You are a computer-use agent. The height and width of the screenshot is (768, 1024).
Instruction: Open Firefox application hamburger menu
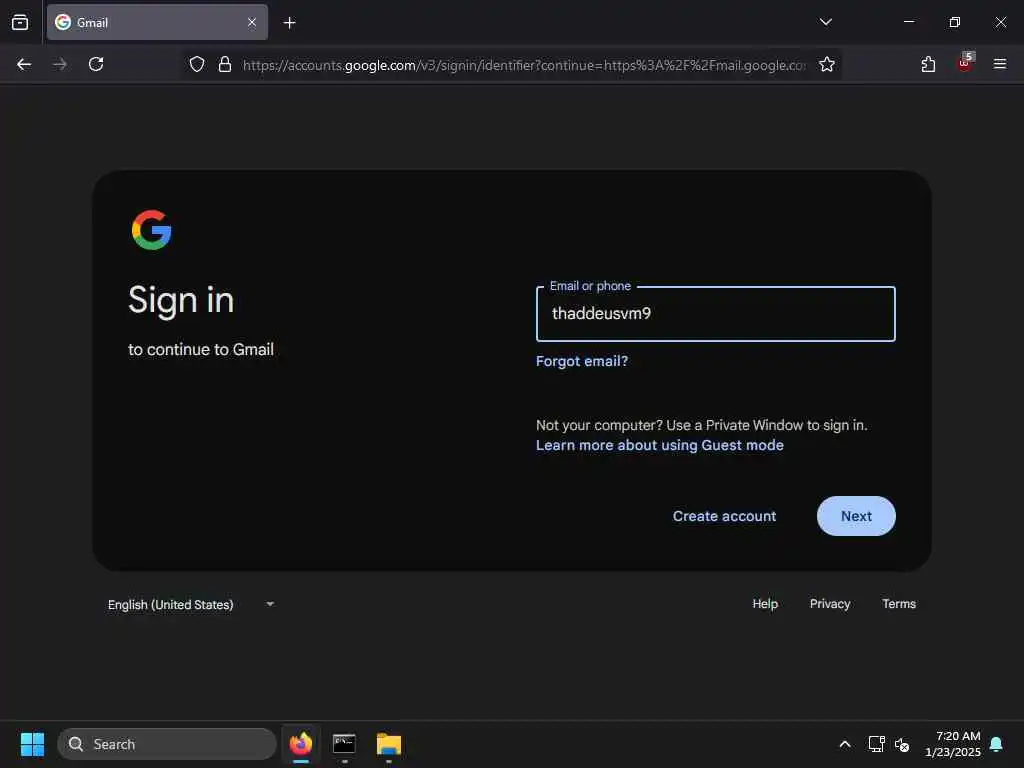[1000, 64]
